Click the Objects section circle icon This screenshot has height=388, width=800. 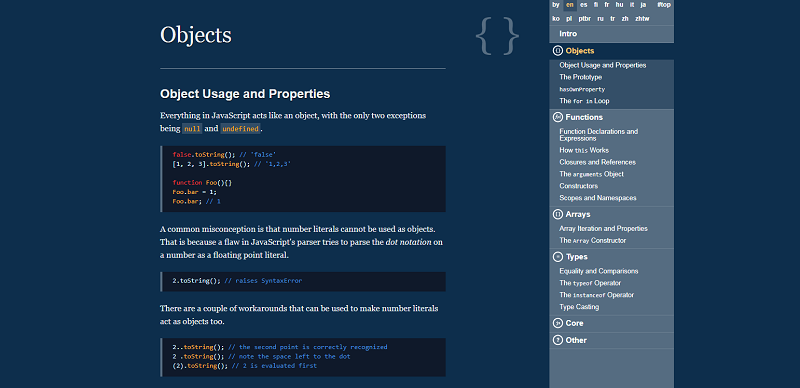558,51
